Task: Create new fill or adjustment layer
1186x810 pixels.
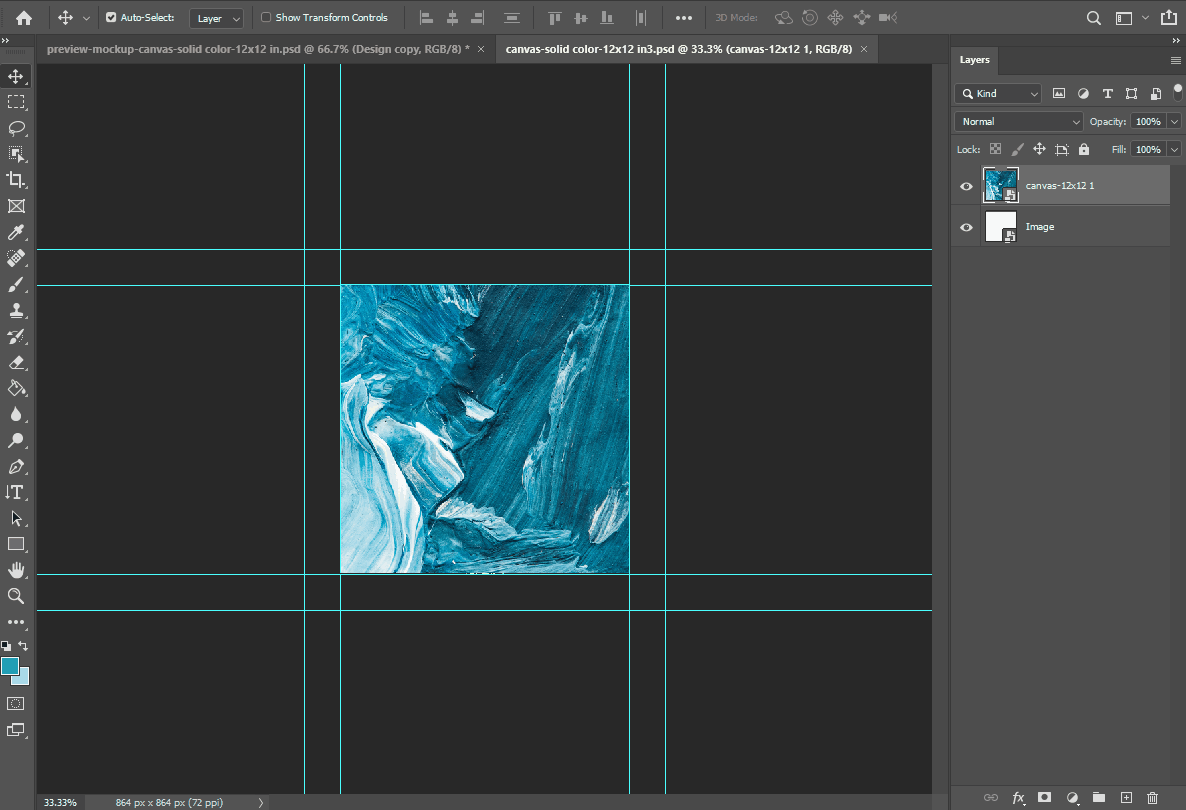Action: point(1072,798)
